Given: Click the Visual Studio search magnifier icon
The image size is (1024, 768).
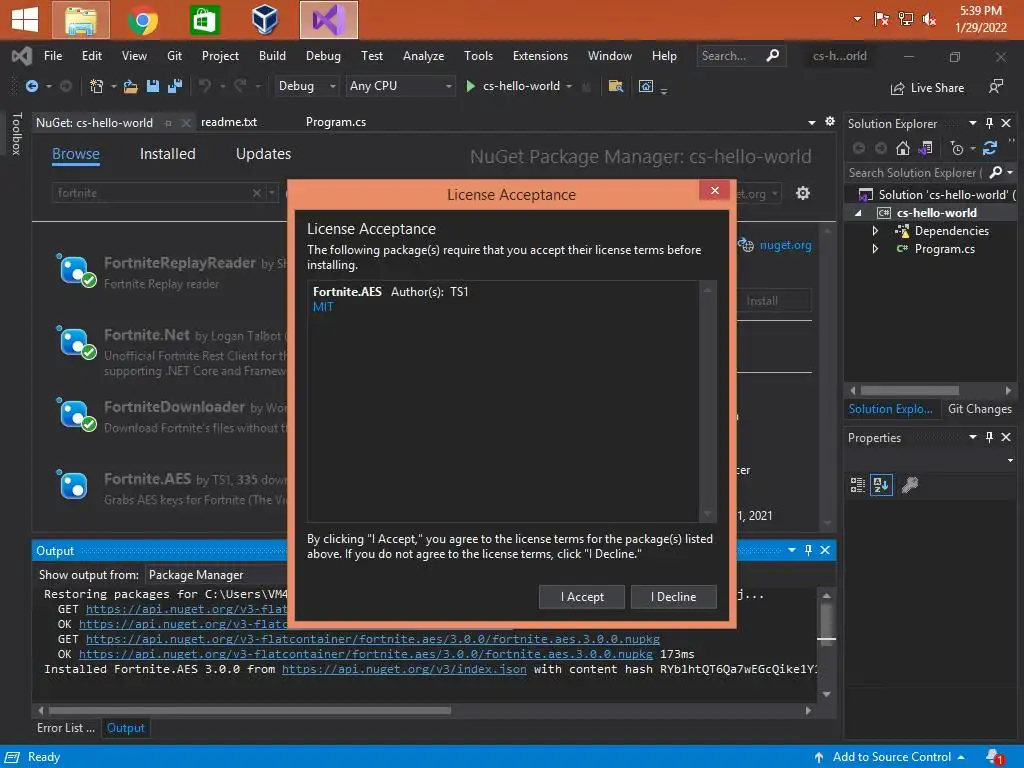Looking at the screenshot, I should 773,56.
